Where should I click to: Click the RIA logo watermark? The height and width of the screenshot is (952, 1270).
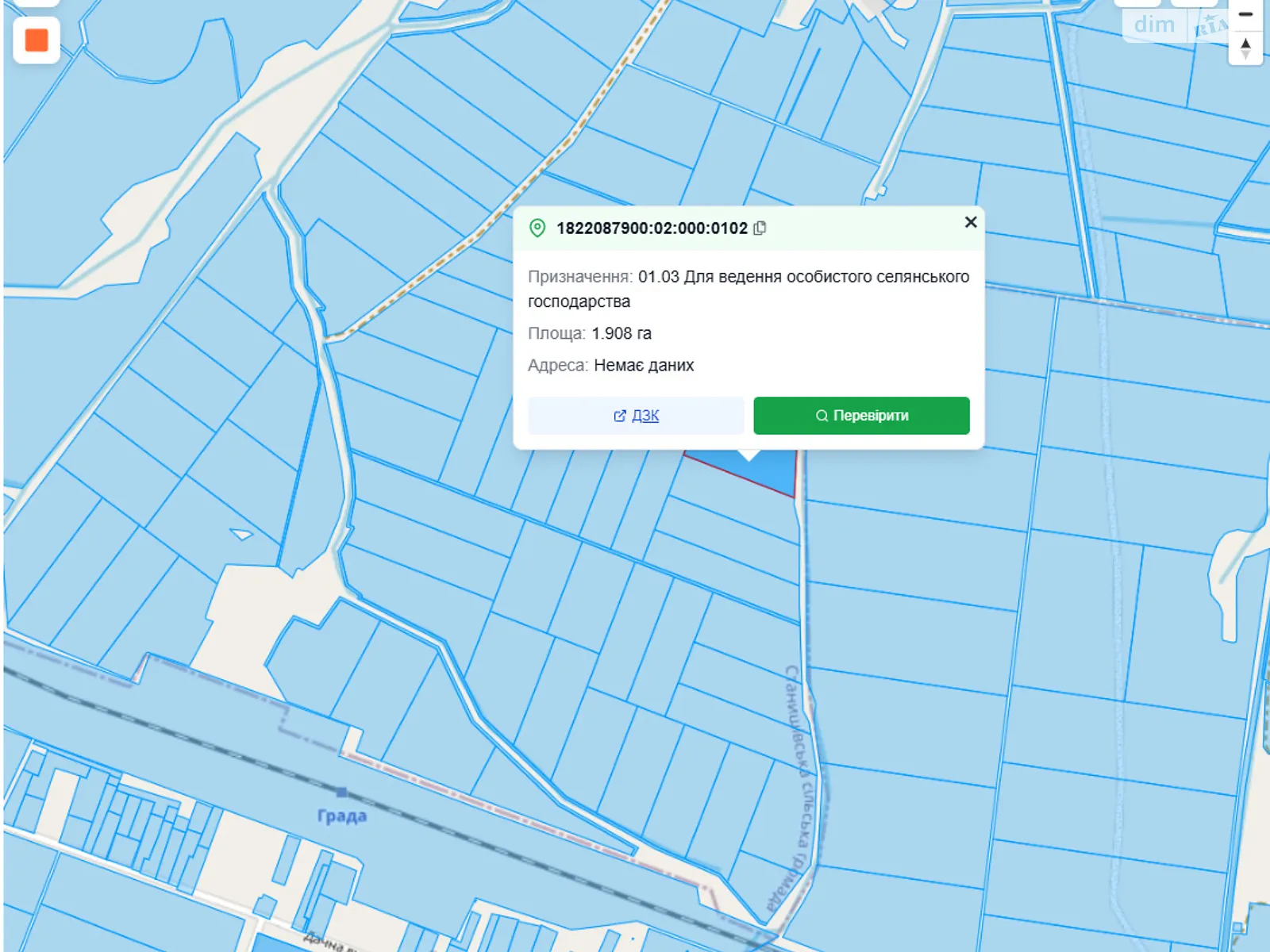[x=1208, y=27]
